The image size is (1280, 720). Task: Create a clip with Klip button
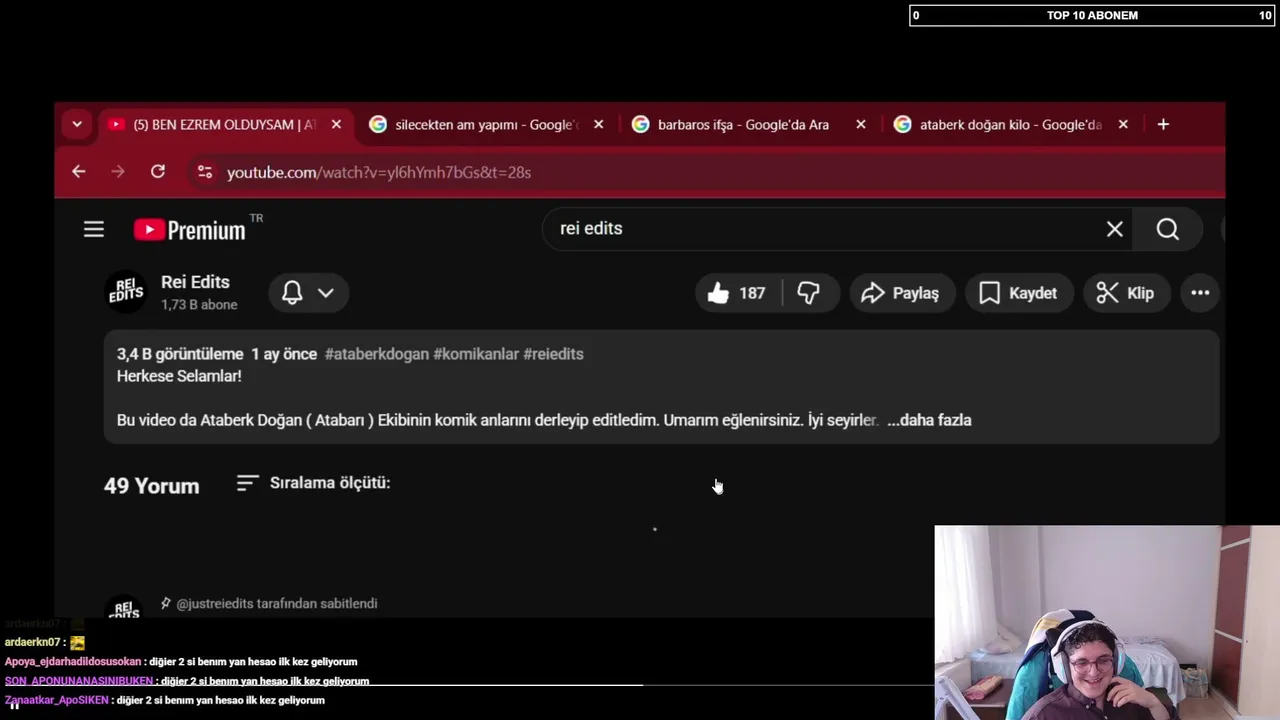pyautogui.click(x=1126, y=293)
